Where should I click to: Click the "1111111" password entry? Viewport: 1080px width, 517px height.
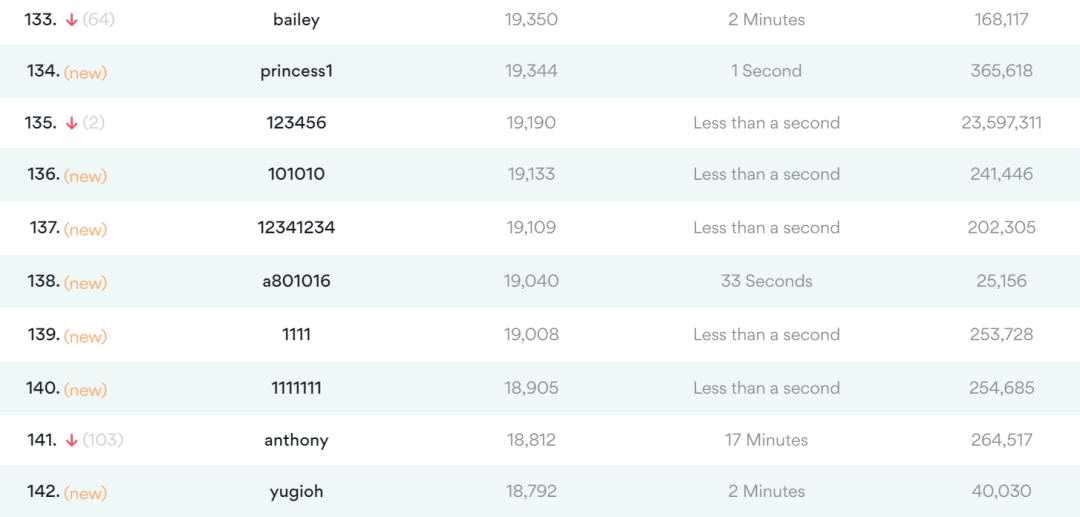[x=296, y=388]
